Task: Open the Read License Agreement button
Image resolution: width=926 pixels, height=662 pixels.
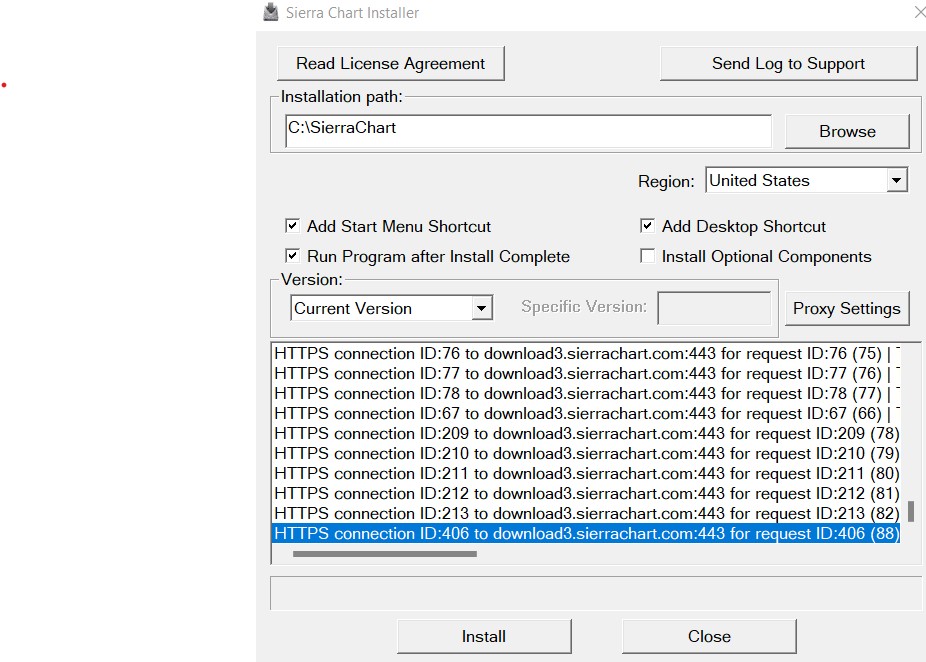Action: pyautogui.click(x=390, y=63)
